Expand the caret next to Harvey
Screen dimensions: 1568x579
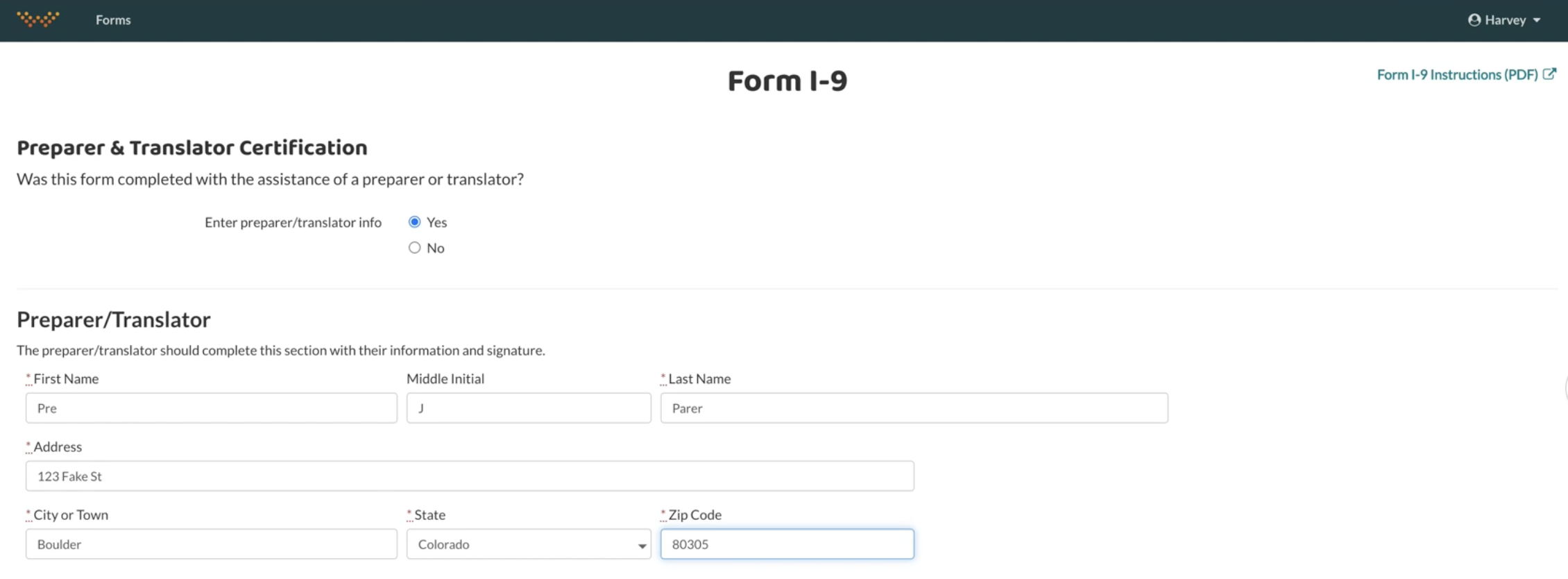click(1537, 21)
